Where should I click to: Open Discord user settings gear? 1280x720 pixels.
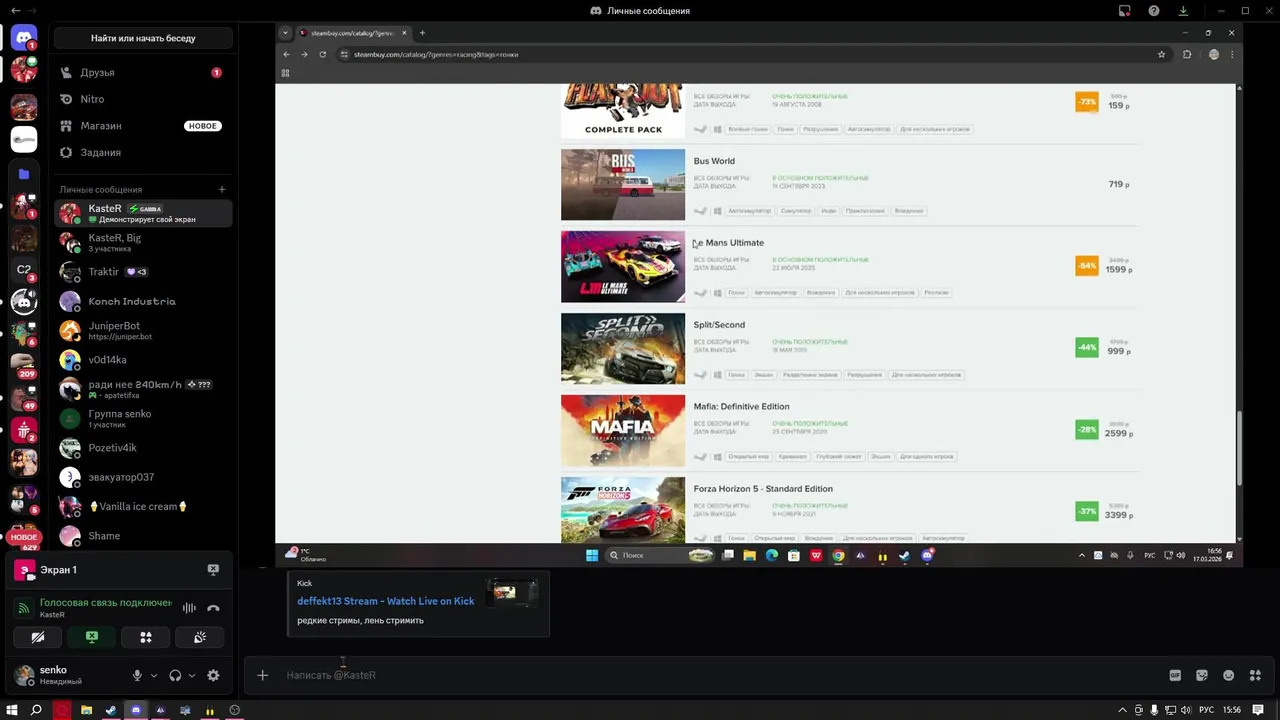click(x=213, y=675)
